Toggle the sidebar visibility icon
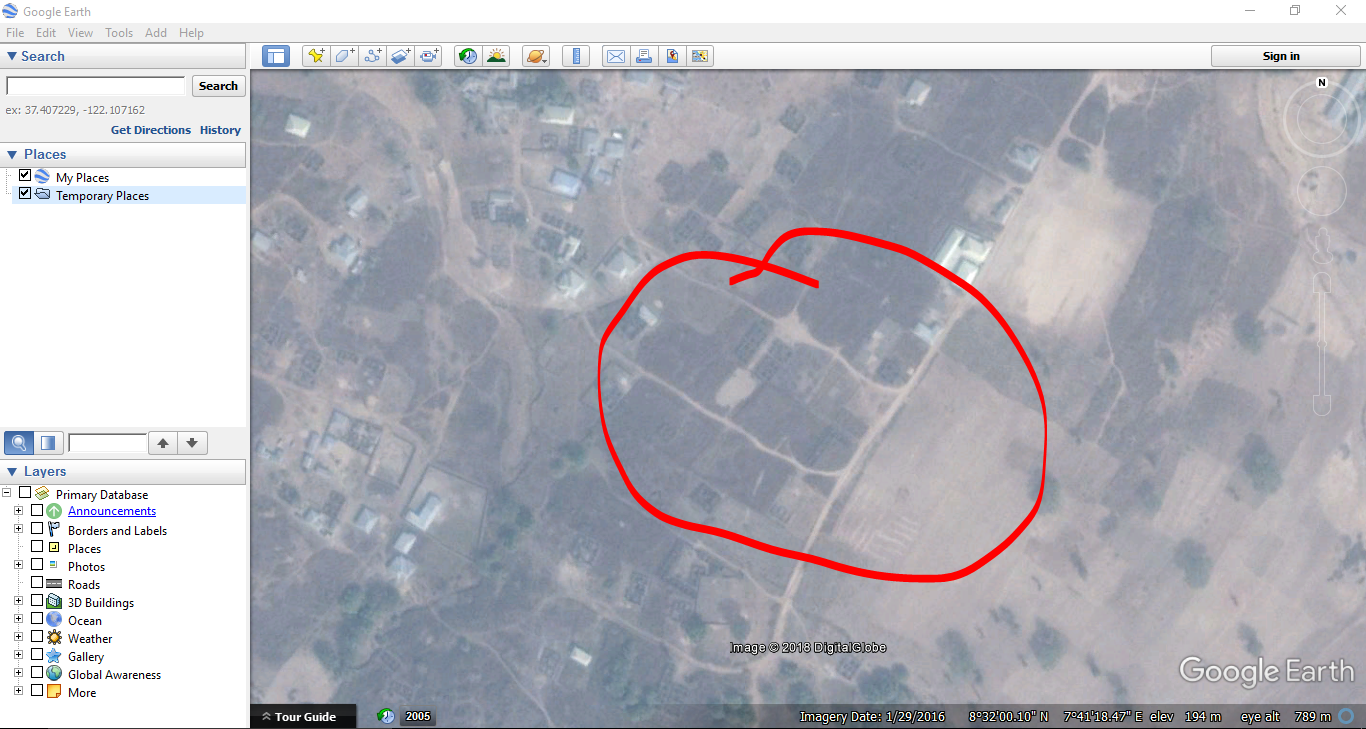Image resolution: width=1366 pixels, height=729 pixels. [x=275, y=56]
